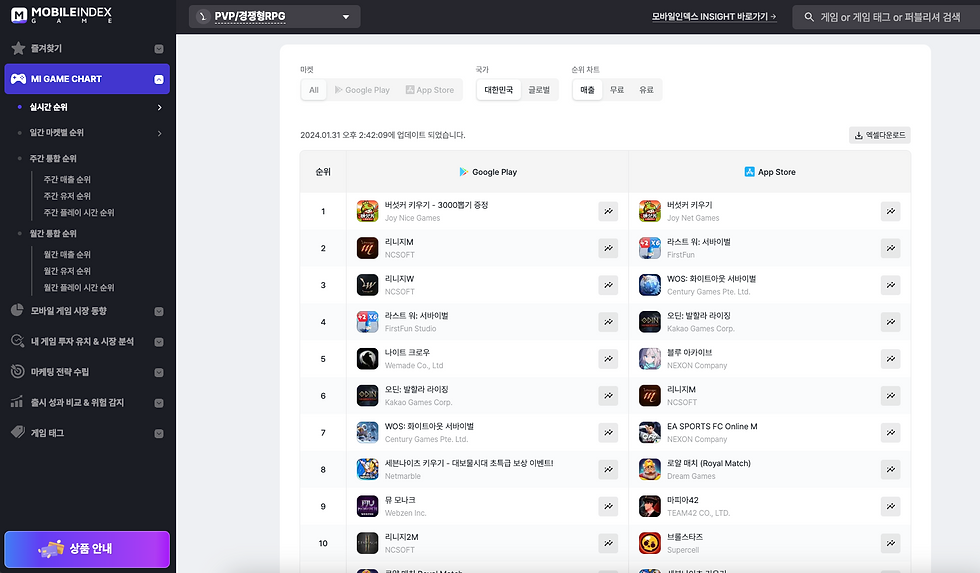Select 글로벌 country filter
980x573 pixels.
point(539,90)
